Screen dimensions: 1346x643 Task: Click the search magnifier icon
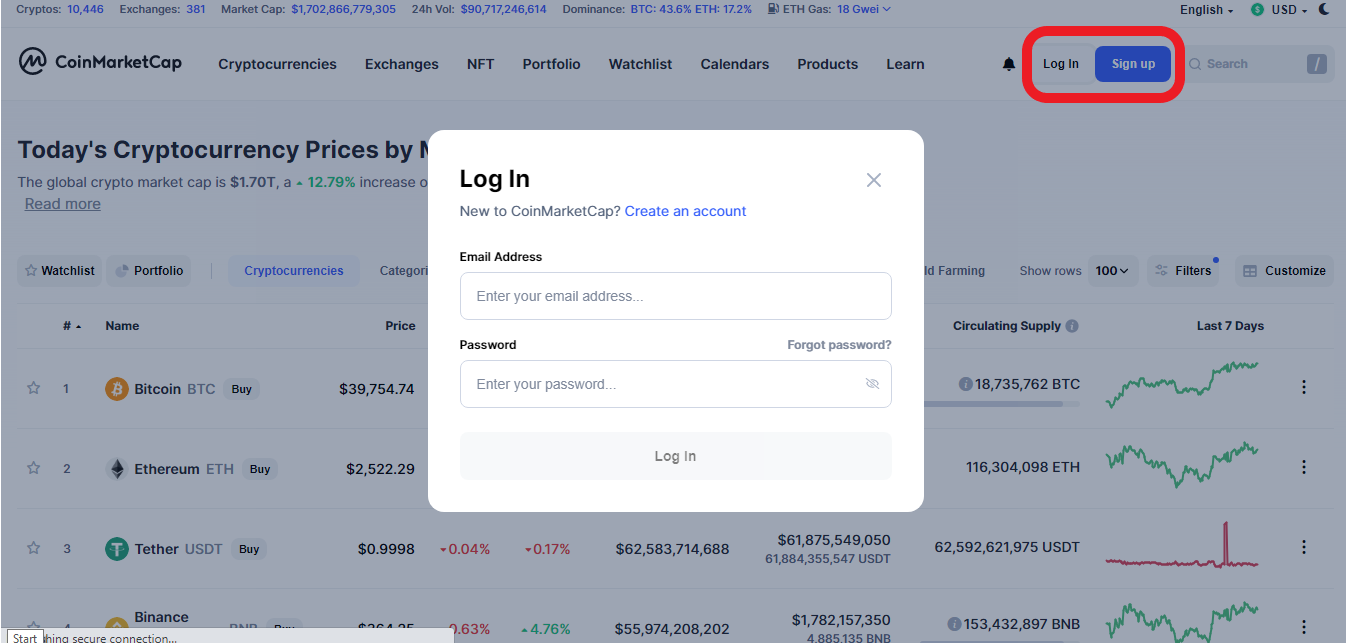(1194, 64)
